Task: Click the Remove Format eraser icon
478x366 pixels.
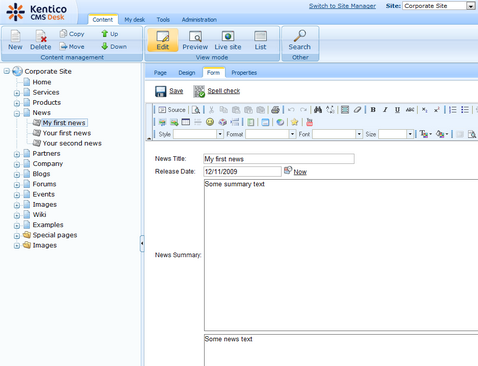Action: click(x=357, y=110)
